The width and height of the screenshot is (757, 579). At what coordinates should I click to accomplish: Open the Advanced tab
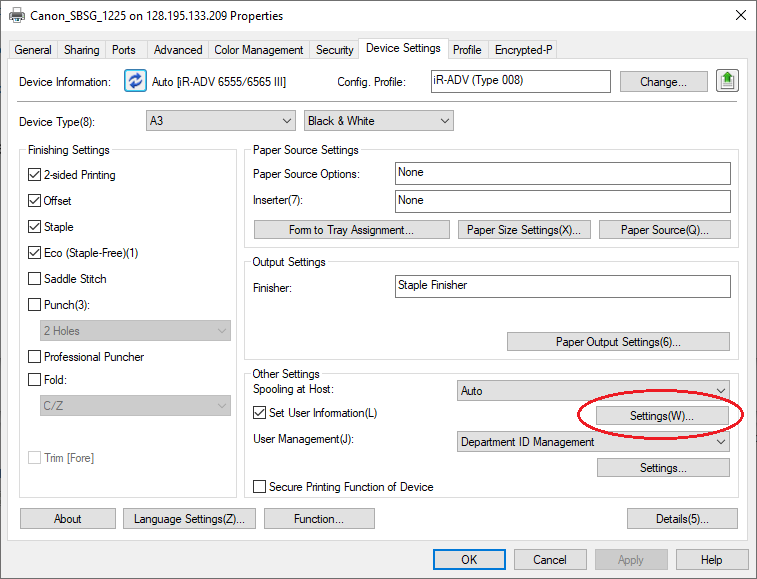(178, 50)
